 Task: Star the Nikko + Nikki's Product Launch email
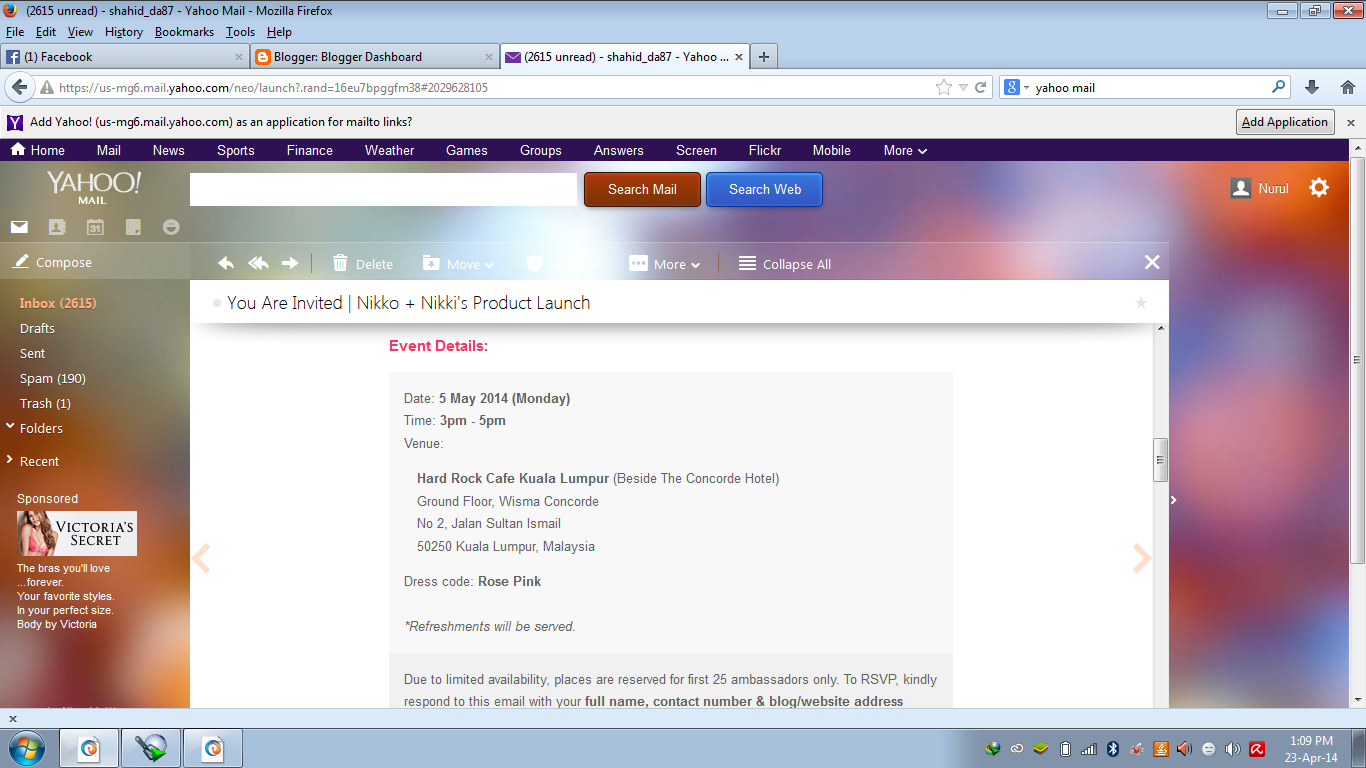pos(1141,303)
